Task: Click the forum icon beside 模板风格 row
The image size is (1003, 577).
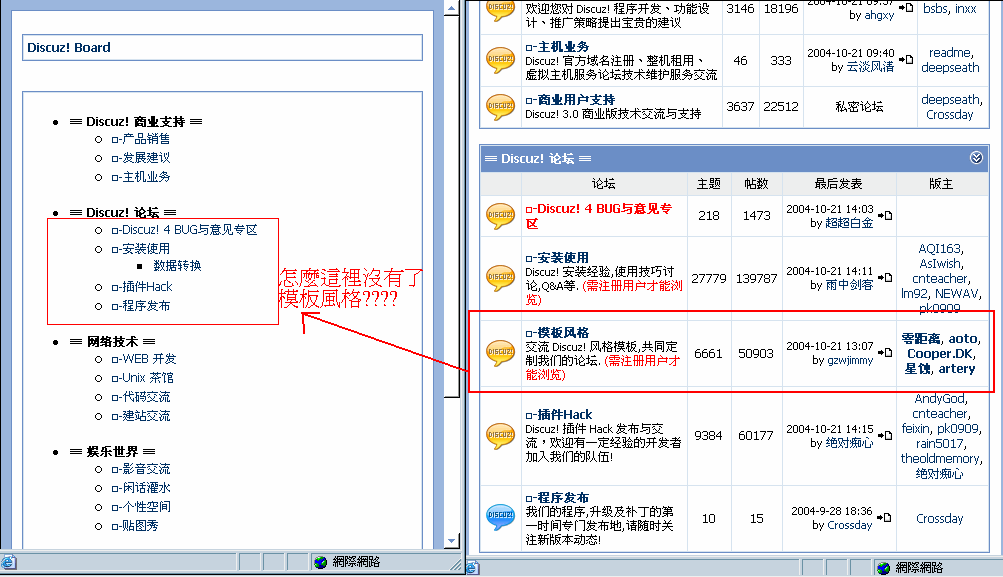Action: click(500, 352)
